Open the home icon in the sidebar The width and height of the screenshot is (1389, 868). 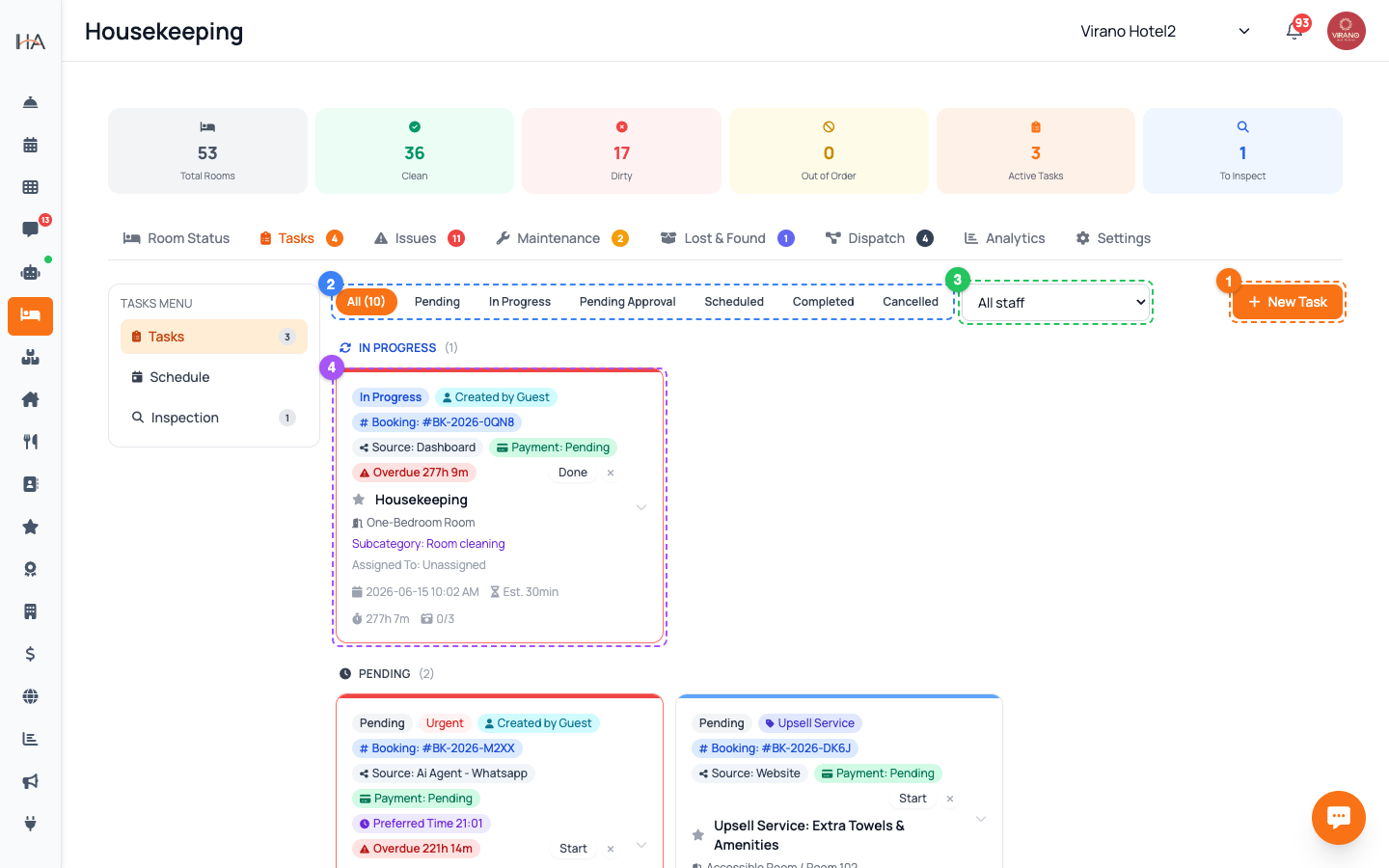click(30, 399)
